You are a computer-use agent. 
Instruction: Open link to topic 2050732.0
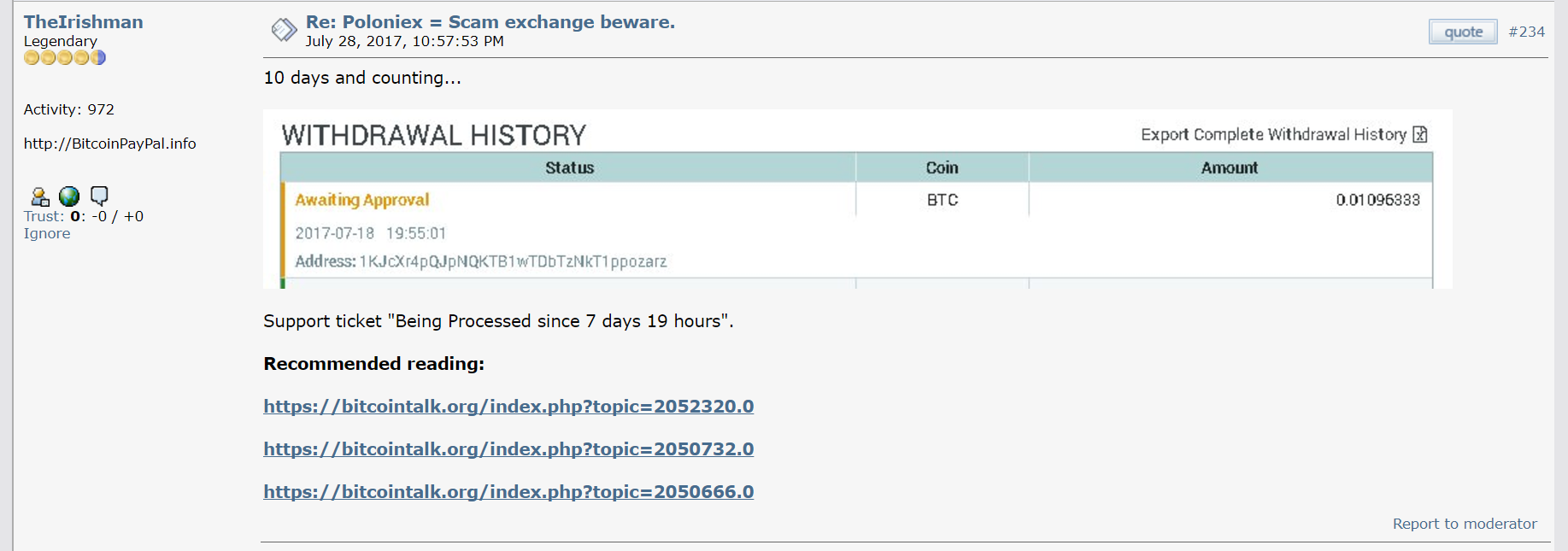508,449
